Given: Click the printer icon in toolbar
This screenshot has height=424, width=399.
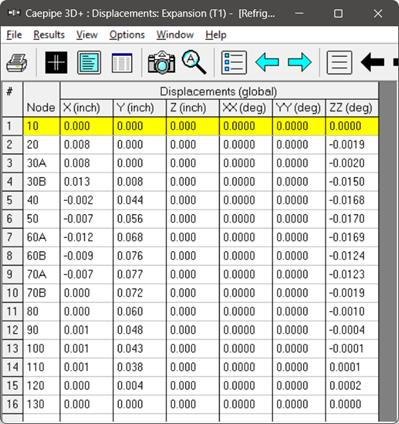Looking at the screenshot, I should click(17, 63).
